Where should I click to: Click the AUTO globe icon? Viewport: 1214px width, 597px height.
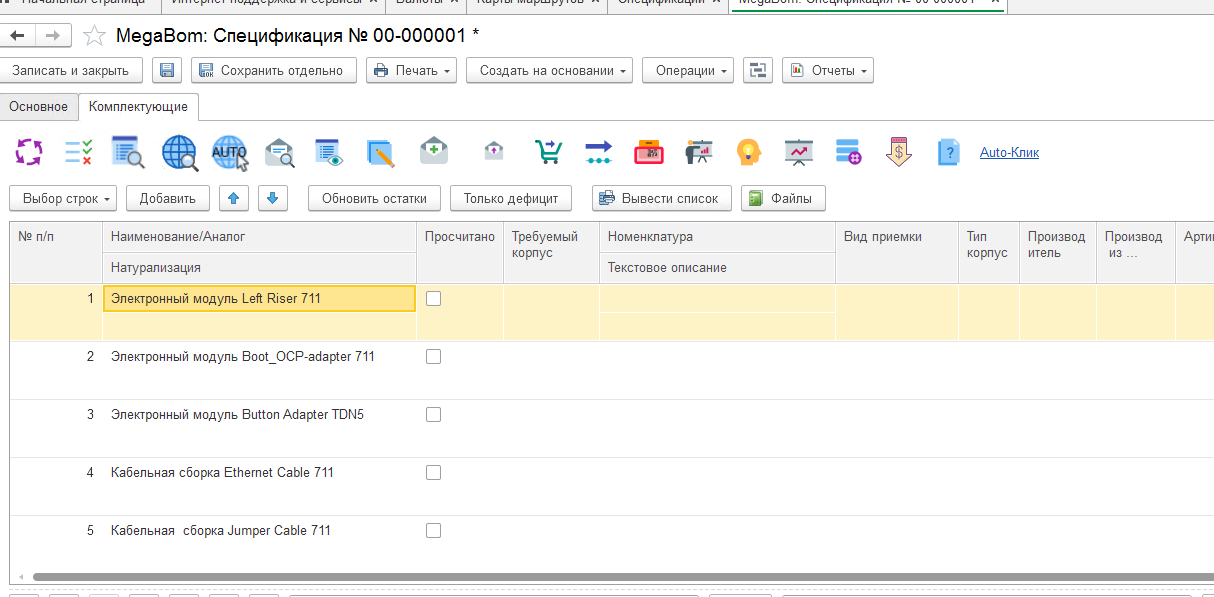coord(229,152)
